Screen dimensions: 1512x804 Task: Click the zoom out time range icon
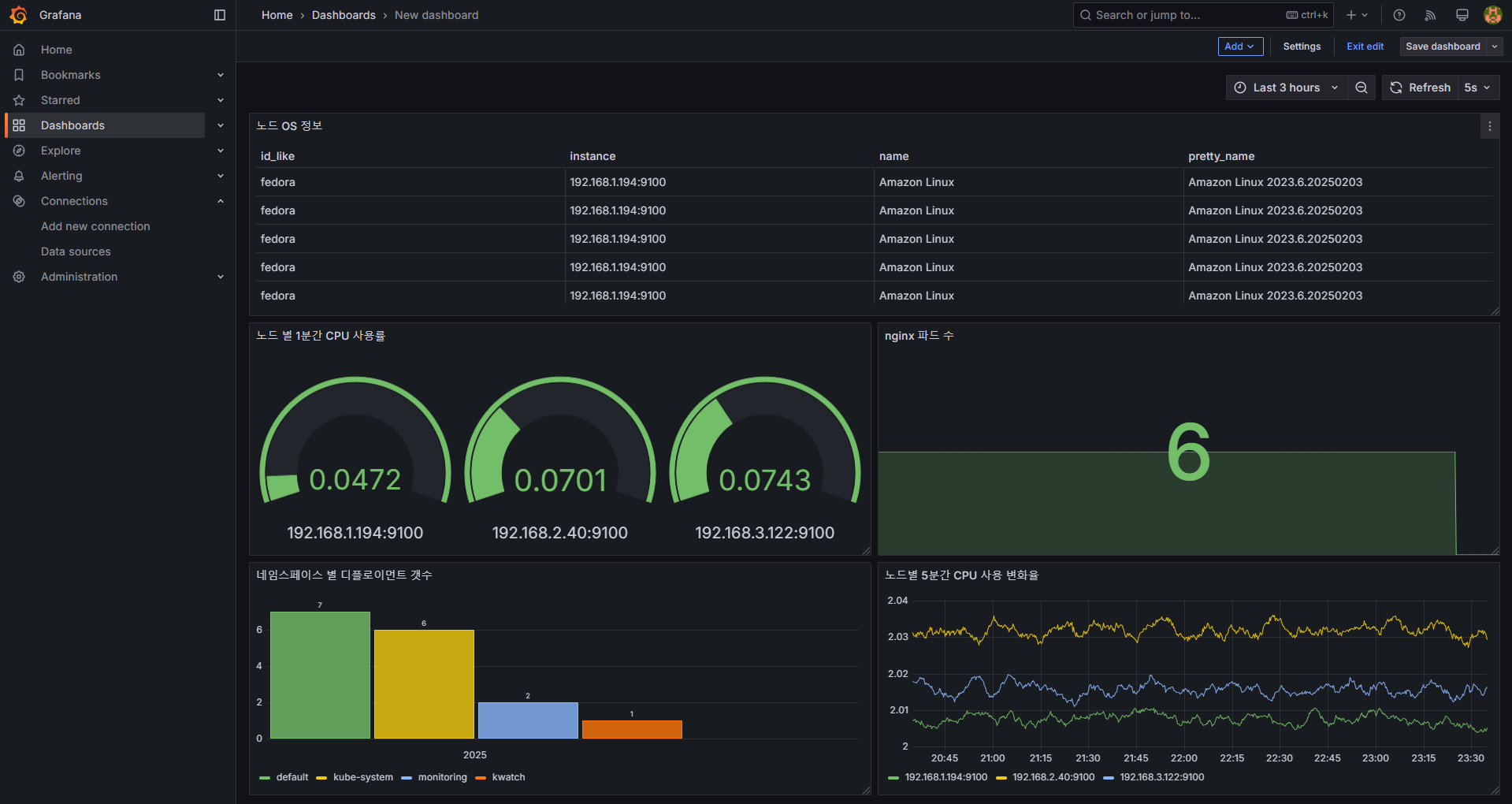[x=1362, y=87]
